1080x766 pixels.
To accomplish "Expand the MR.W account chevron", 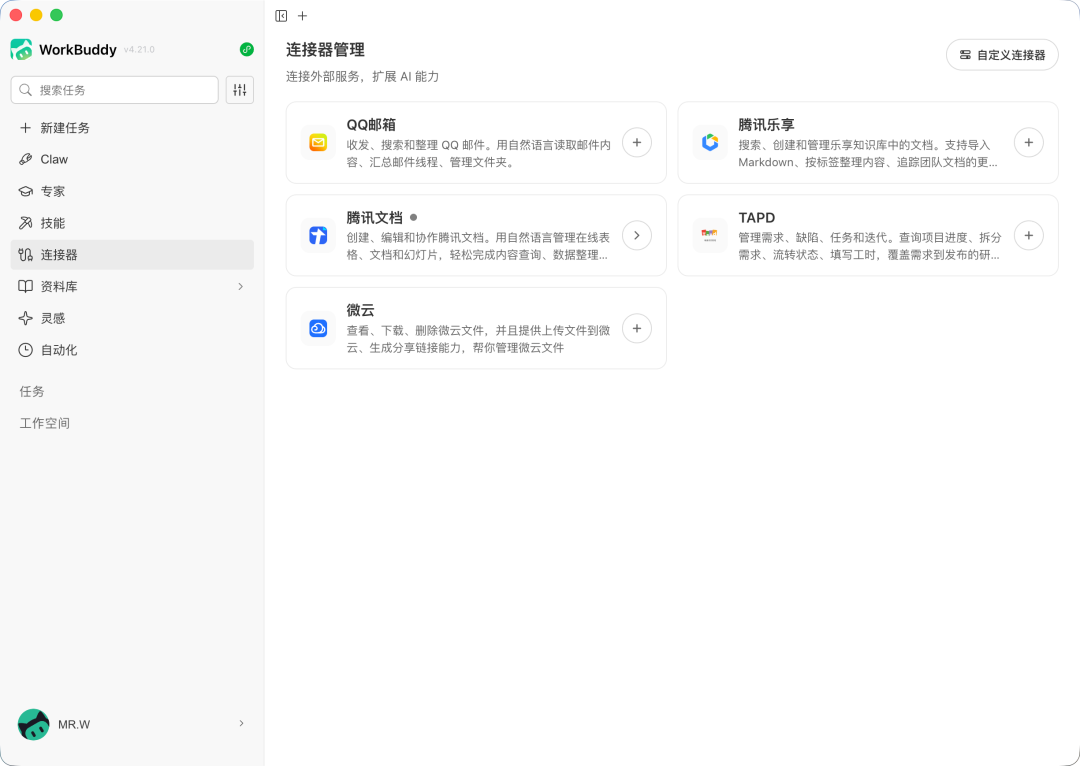I will pyautogui.click(x=241, y=723).
